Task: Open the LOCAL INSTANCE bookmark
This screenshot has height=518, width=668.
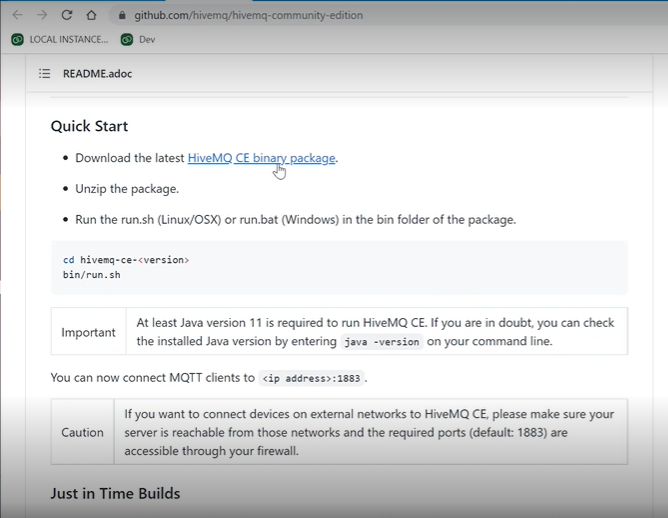Action: coord(60,40)
